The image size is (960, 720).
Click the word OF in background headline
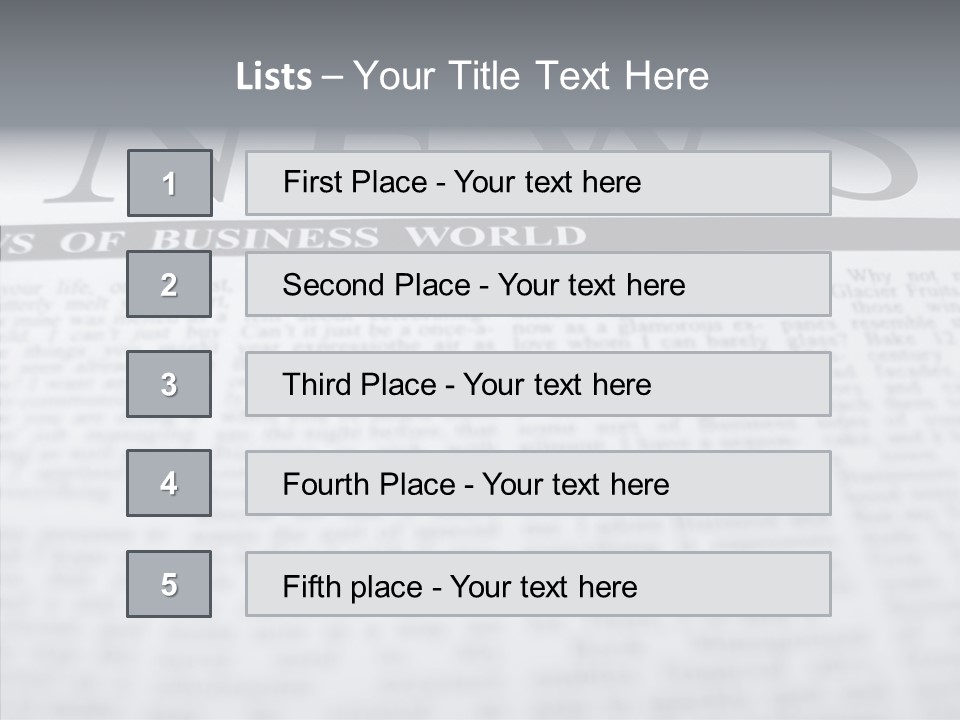93,241
